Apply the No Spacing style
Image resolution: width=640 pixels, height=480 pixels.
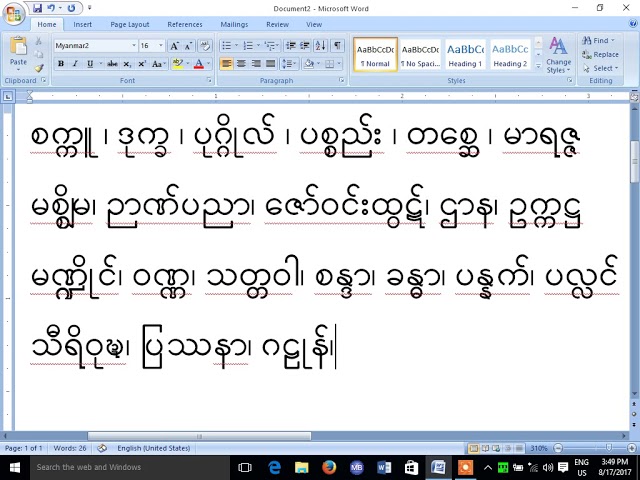420,55
